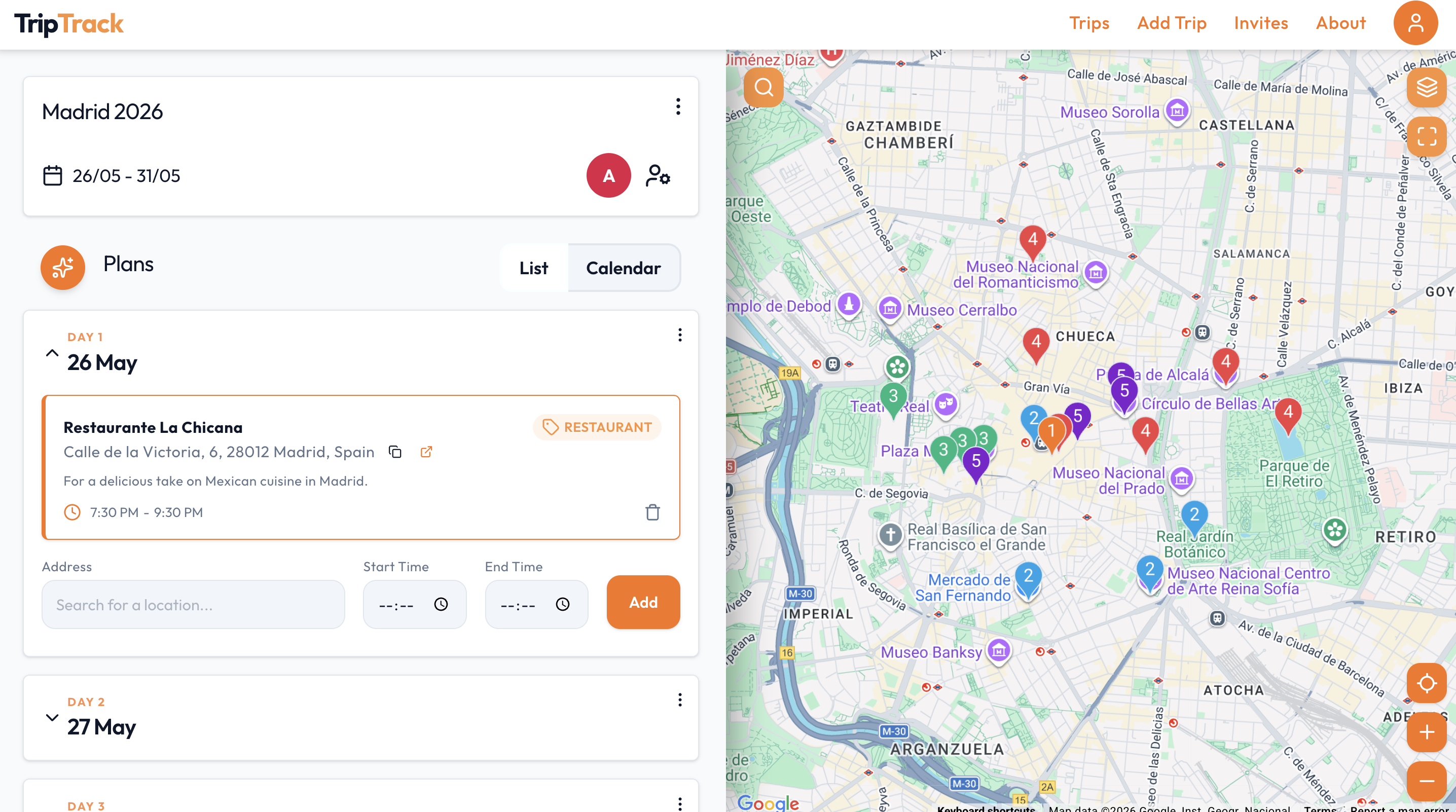The image size is (1456, 812).
Task: Open Restaurante La Chicana address external link
Action: tap(426, 452)
